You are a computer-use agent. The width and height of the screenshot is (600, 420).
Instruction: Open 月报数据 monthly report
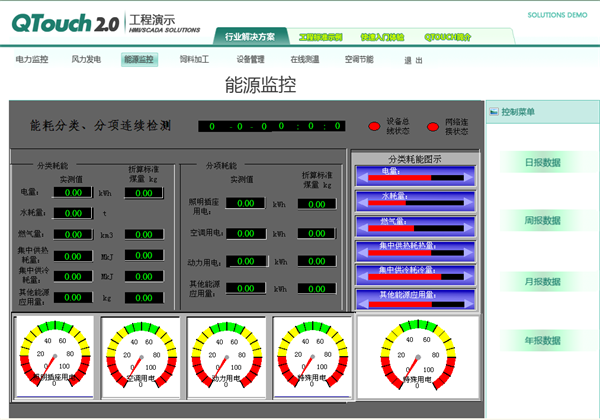tap(543, 281)
